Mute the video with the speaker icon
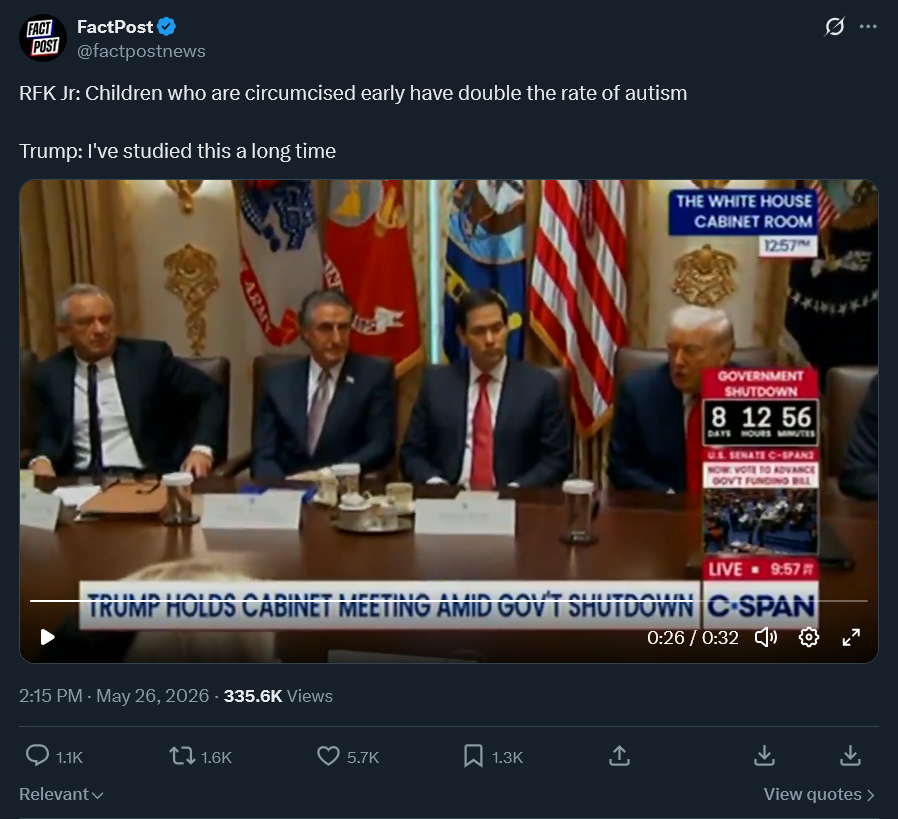Viewport: 898px width, 819px height. click(766, 637)
